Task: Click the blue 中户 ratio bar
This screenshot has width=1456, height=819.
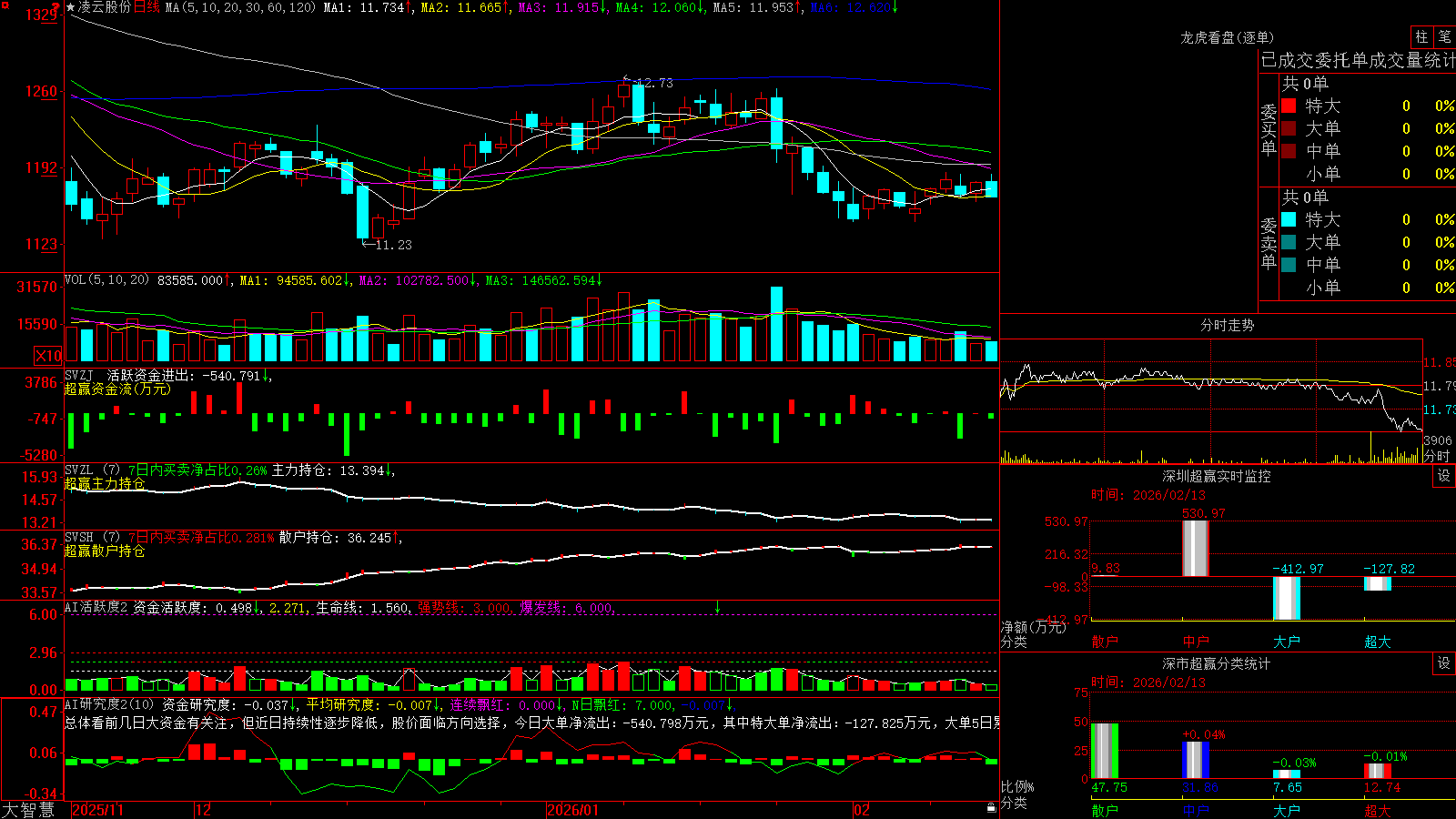Action: click(1195, 760)
